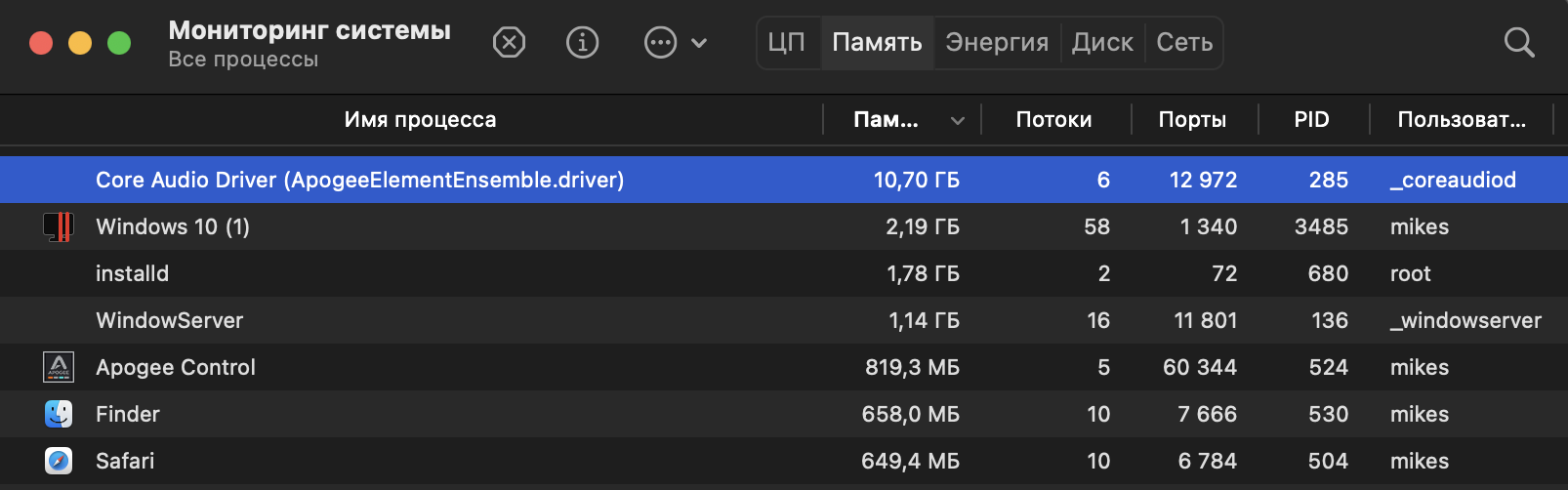Click the PID 680 cell

click(1328, 273)
